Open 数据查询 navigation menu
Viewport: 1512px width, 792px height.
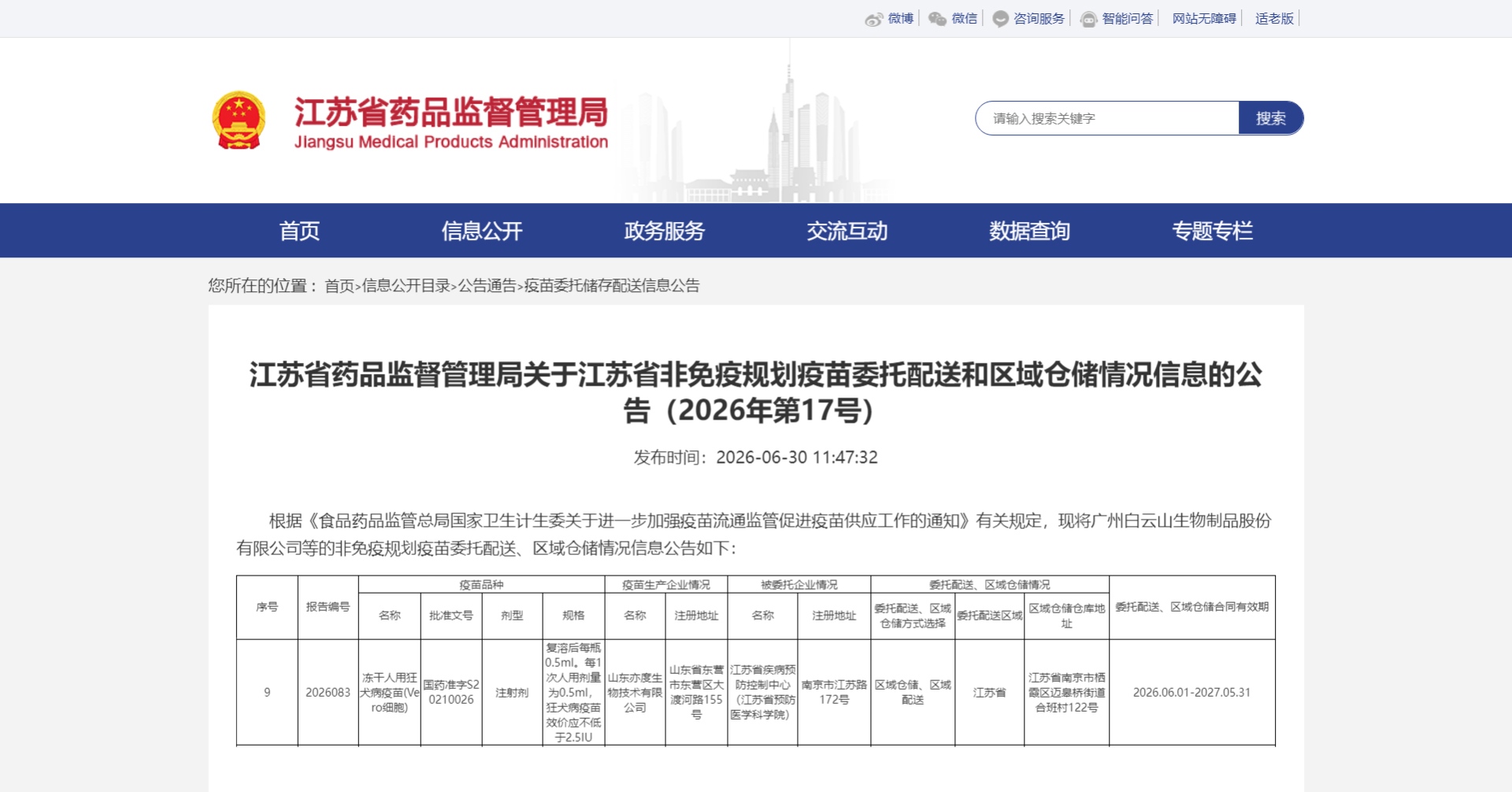point(1029,231)
